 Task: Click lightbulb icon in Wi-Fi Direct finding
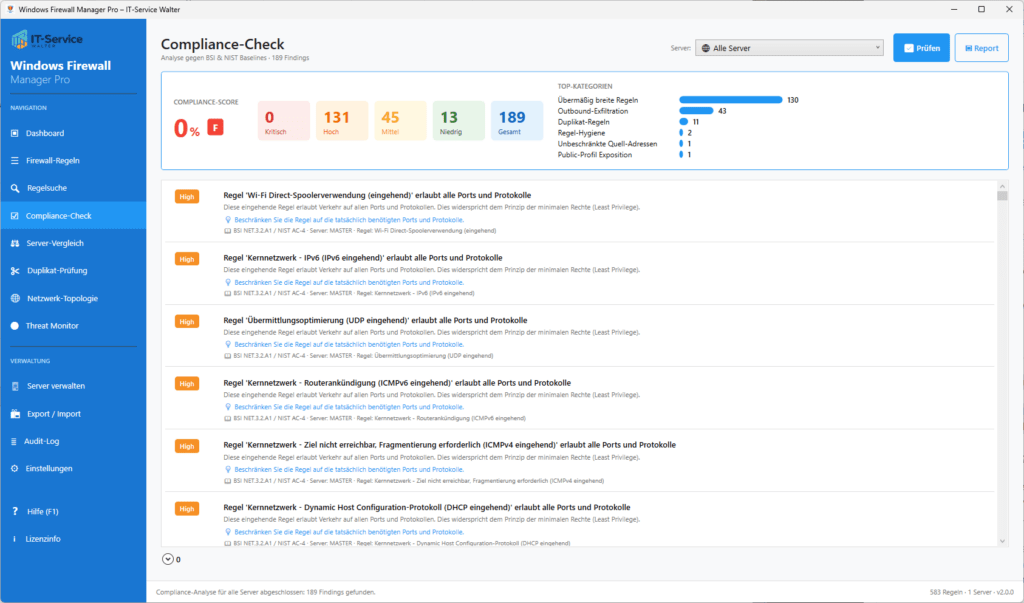[228, 220]
